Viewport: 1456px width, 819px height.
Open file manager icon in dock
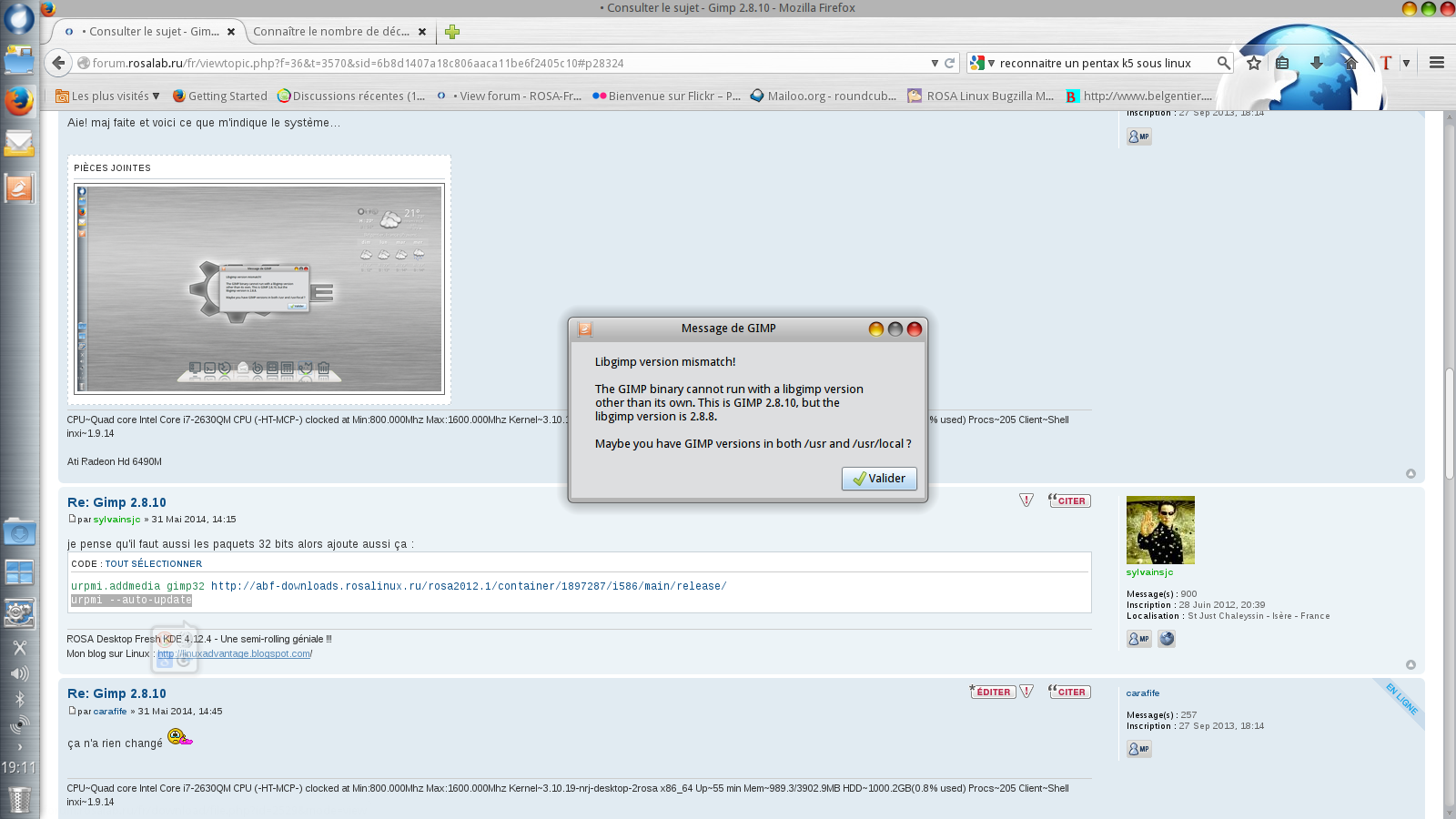[19, 61]
